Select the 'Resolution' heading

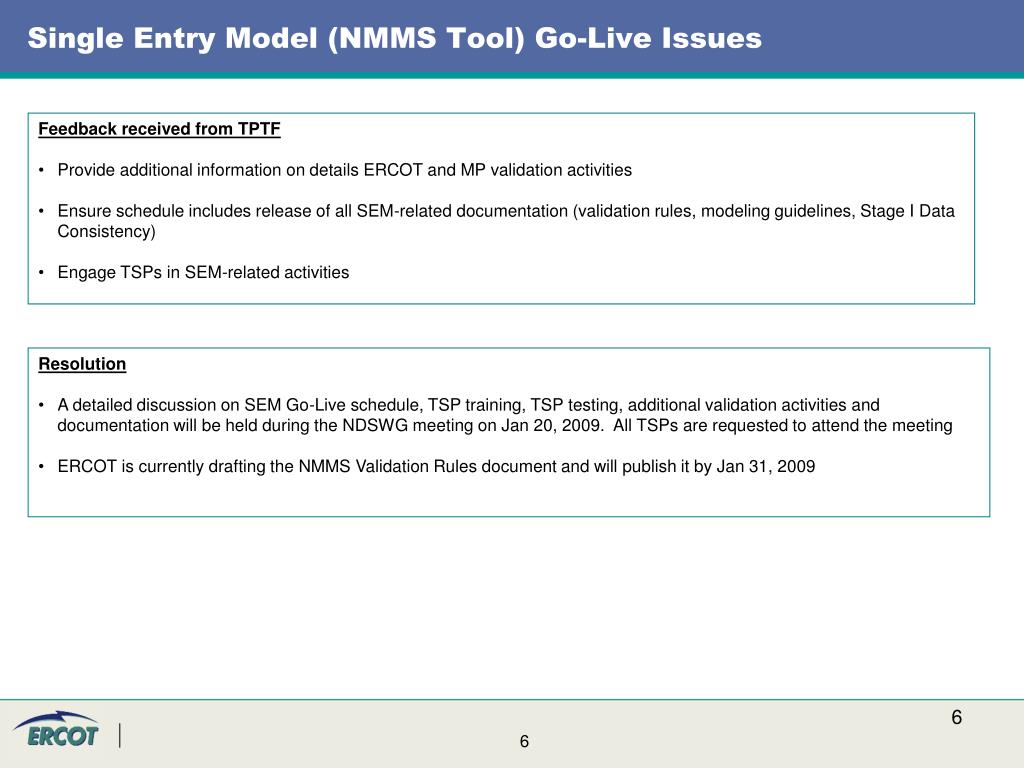[82, 364]
